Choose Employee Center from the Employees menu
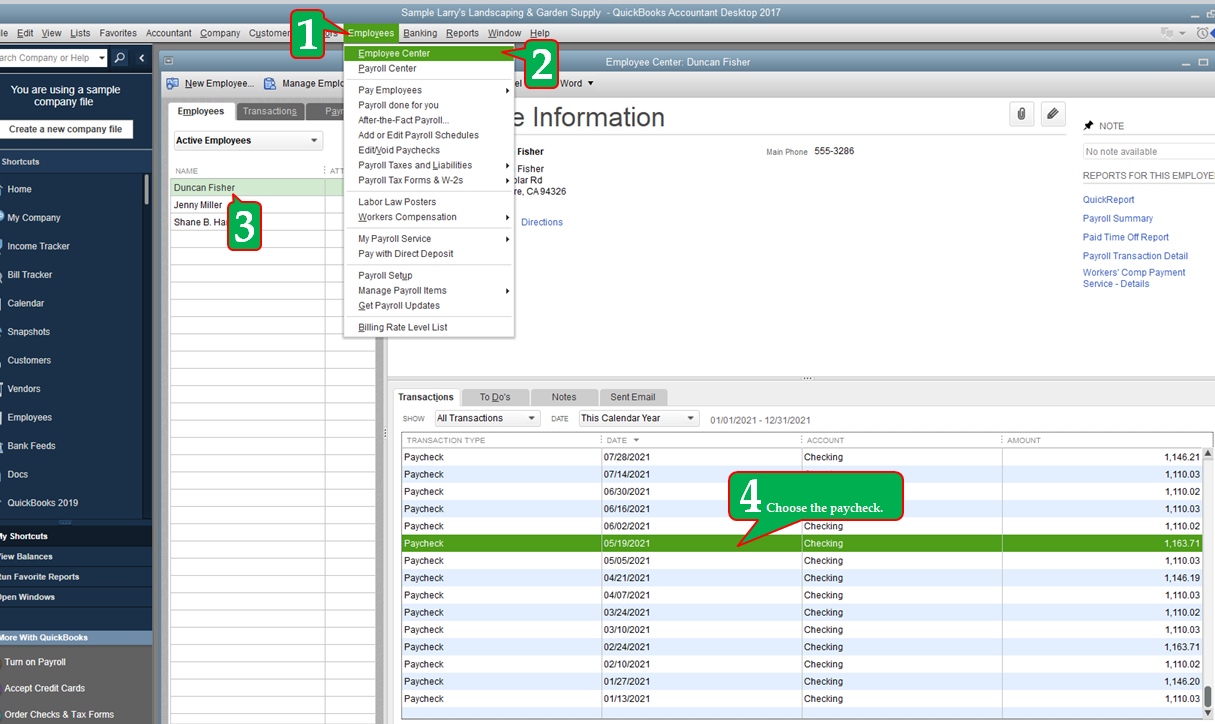The height and width of the screenshot is (724, 1215). (429, 53)
